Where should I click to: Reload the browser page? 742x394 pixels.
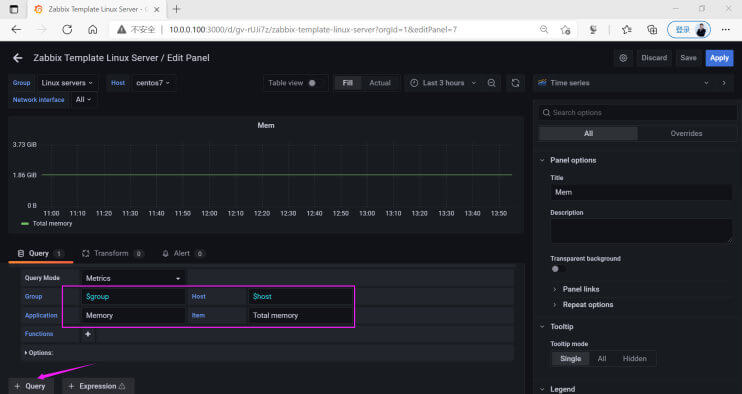point(67,29)
